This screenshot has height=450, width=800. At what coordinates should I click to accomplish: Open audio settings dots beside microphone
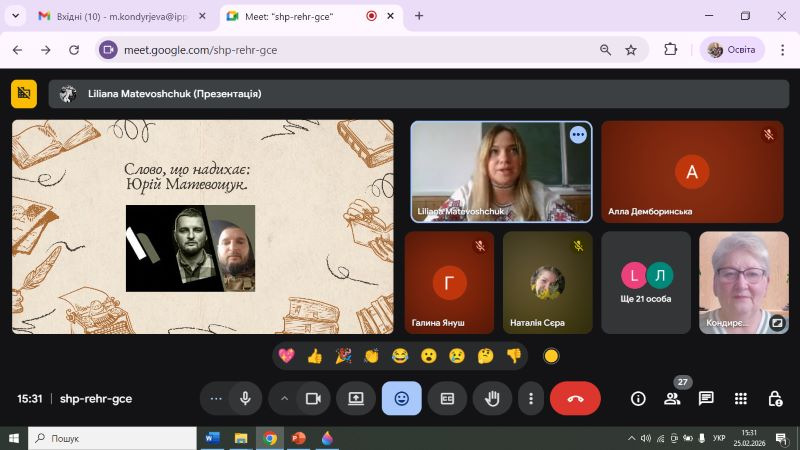tap(215, 398)
